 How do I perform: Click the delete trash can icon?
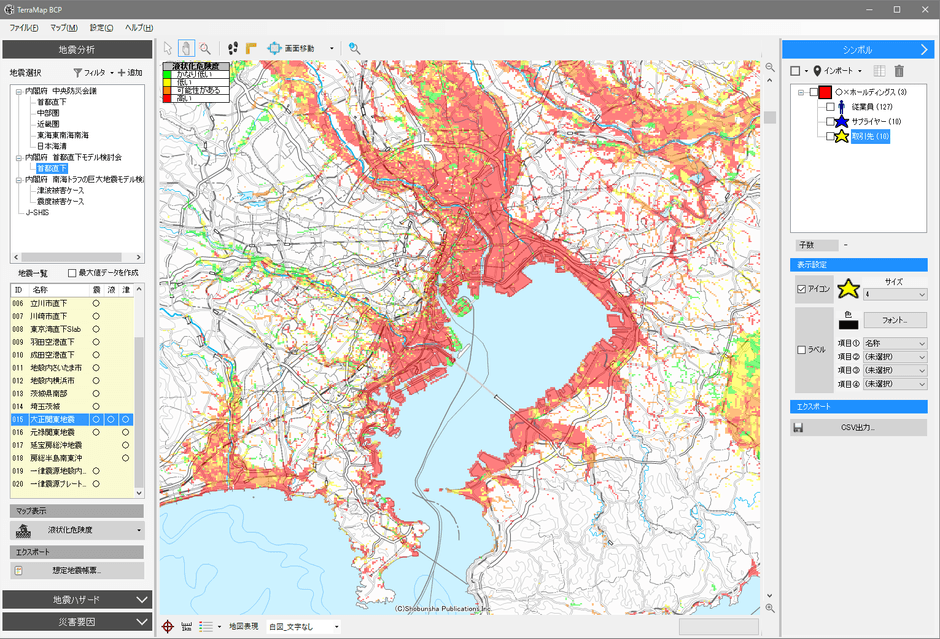coord(899,71)
